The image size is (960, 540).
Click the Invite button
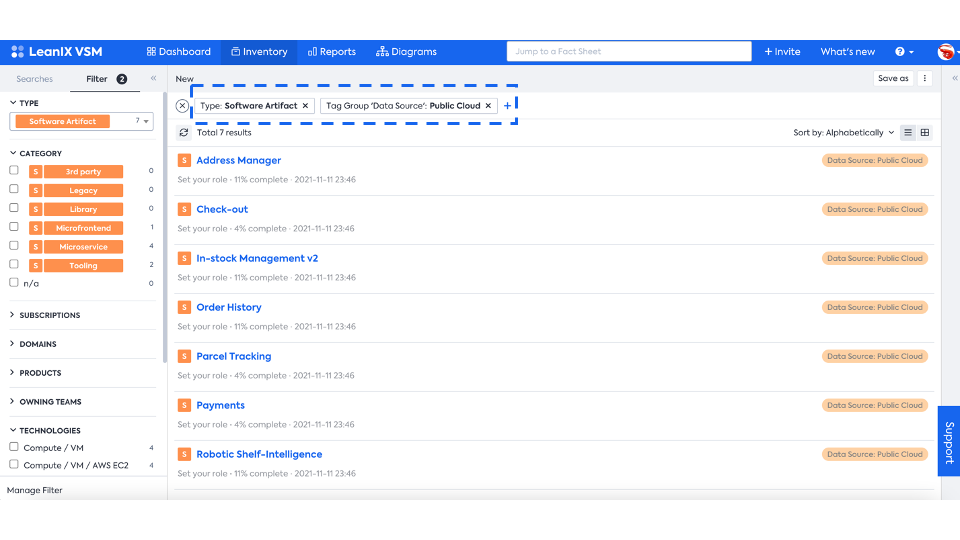782,52
